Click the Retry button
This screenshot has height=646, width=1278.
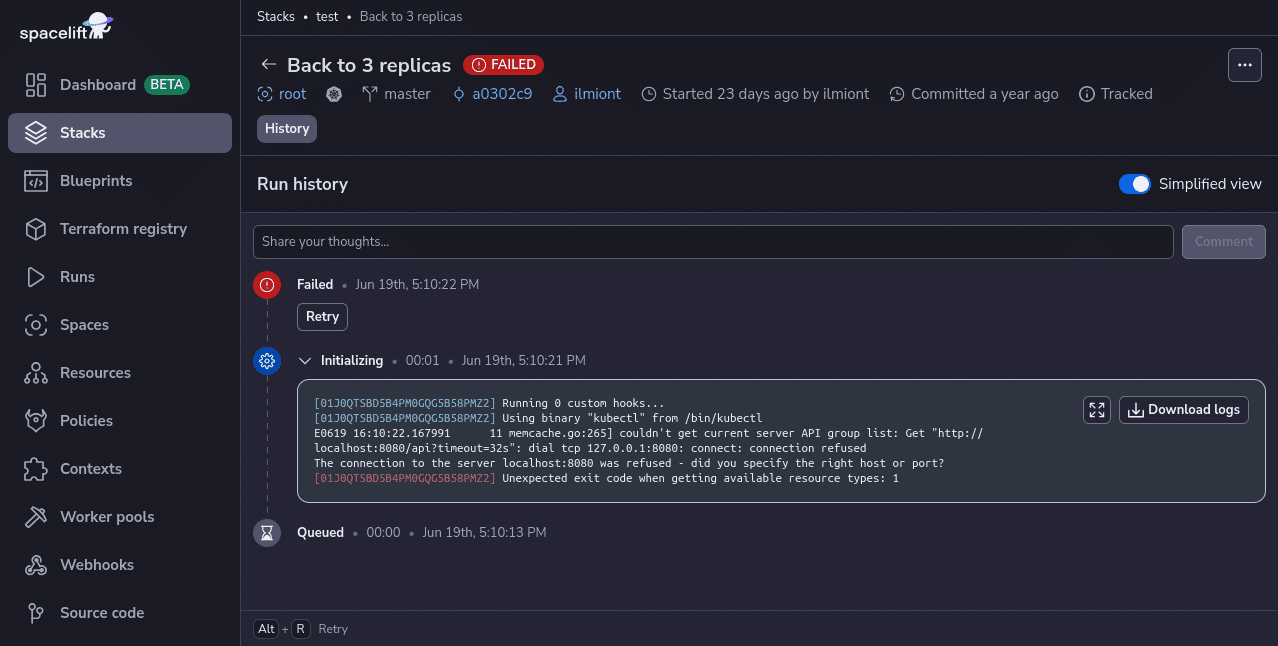(322, 317)
